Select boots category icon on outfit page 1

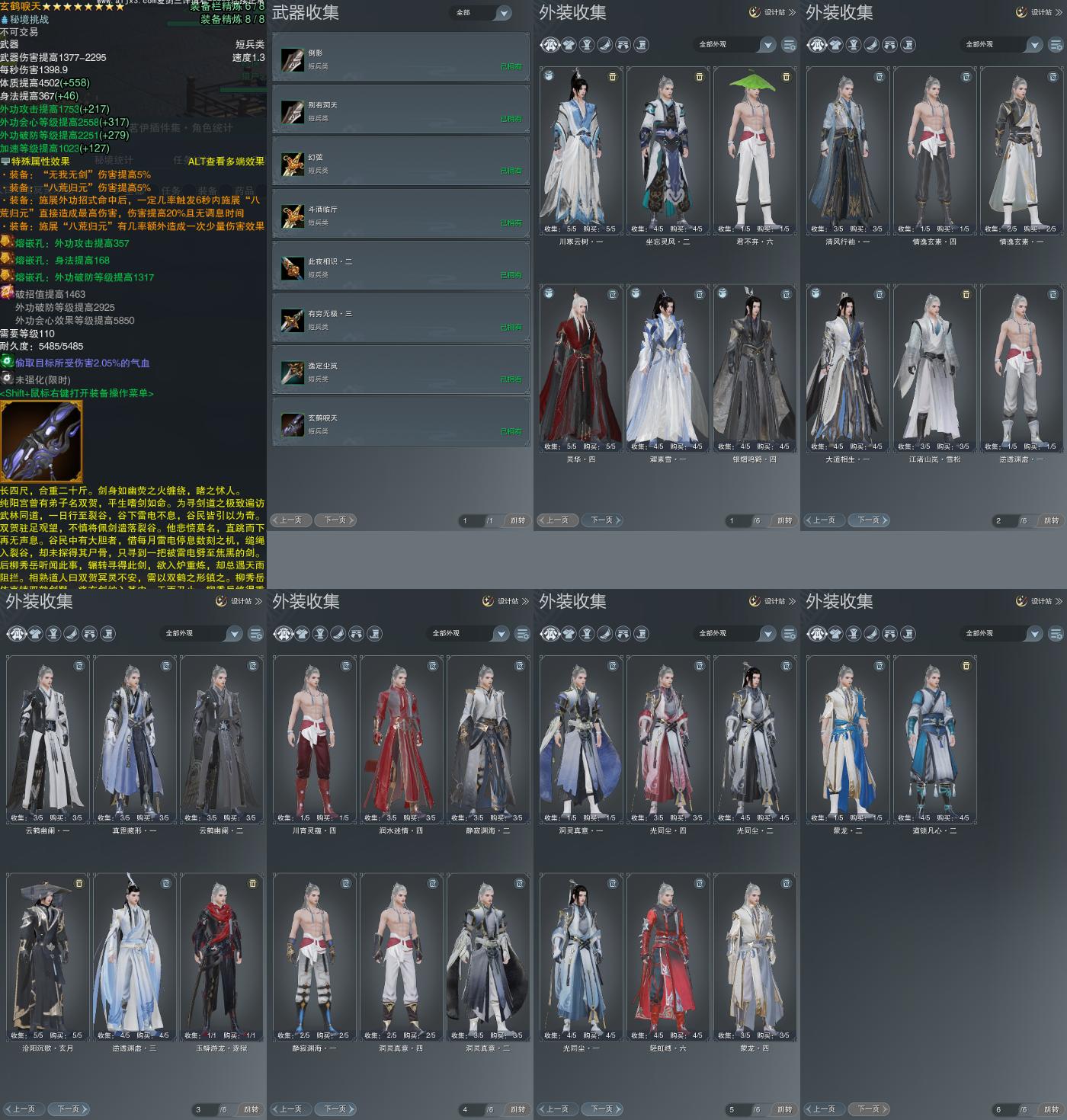pyautogui.click(x=642, y=45)
